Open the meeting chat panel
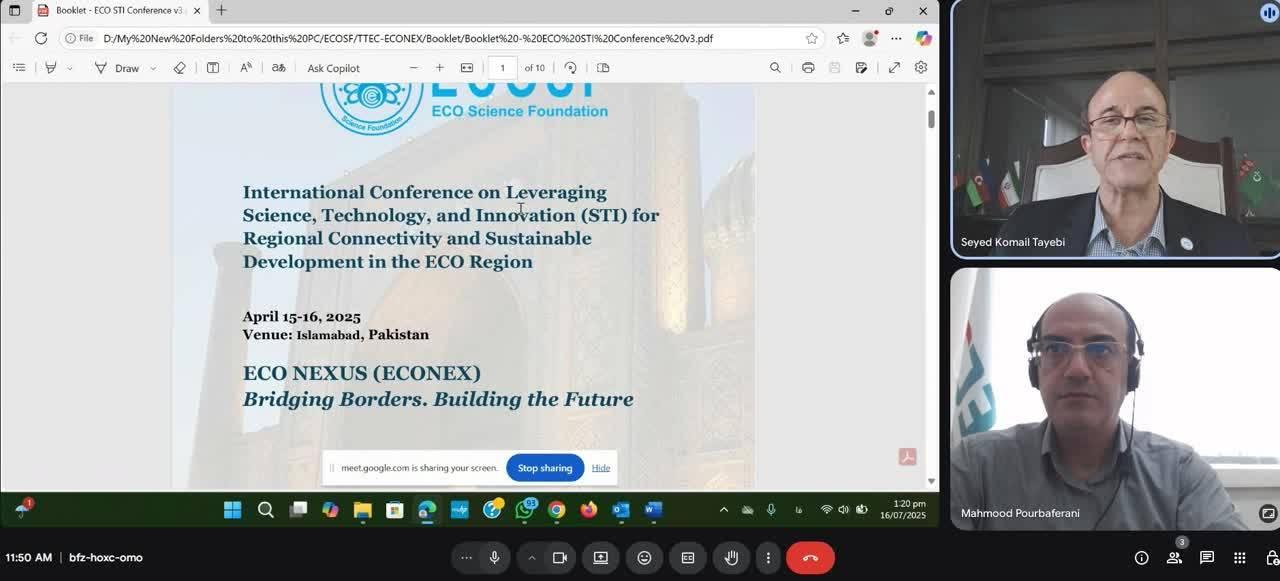 (x=1207, y=558)
